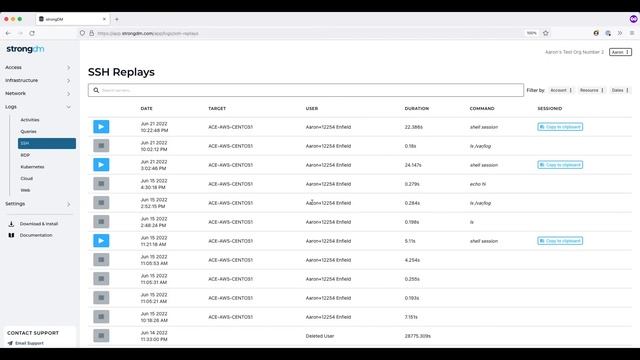
Task: Click the Documentation book icon
Action: click(11, 235)
